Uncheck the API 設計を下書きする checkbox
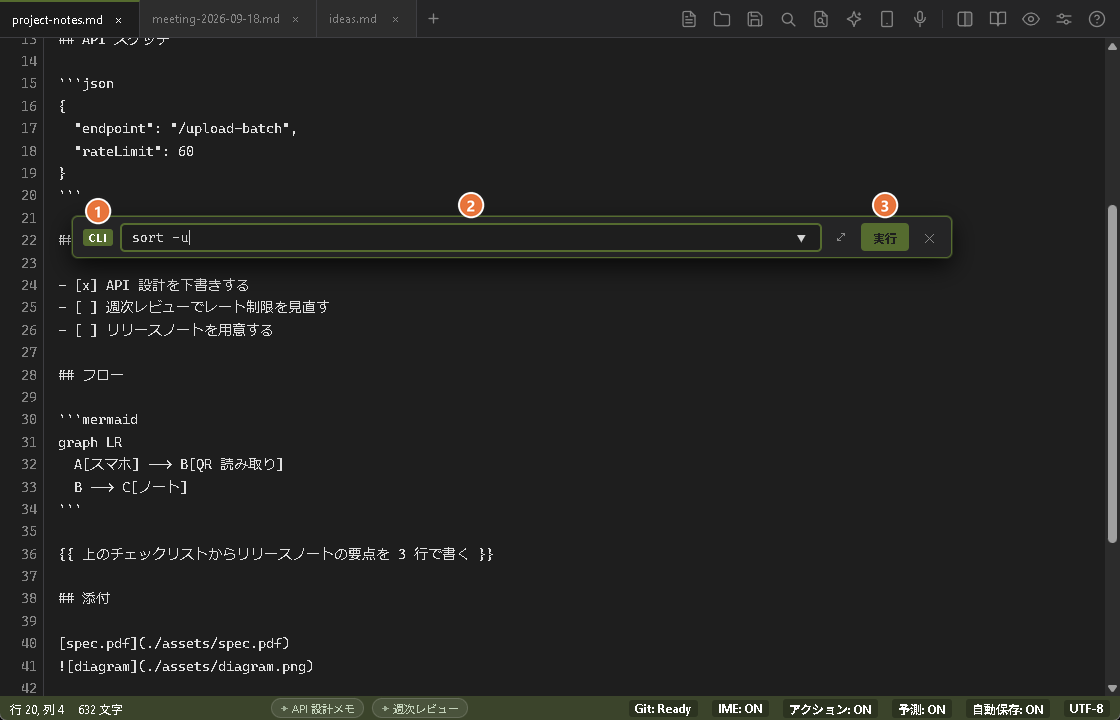 86,285
